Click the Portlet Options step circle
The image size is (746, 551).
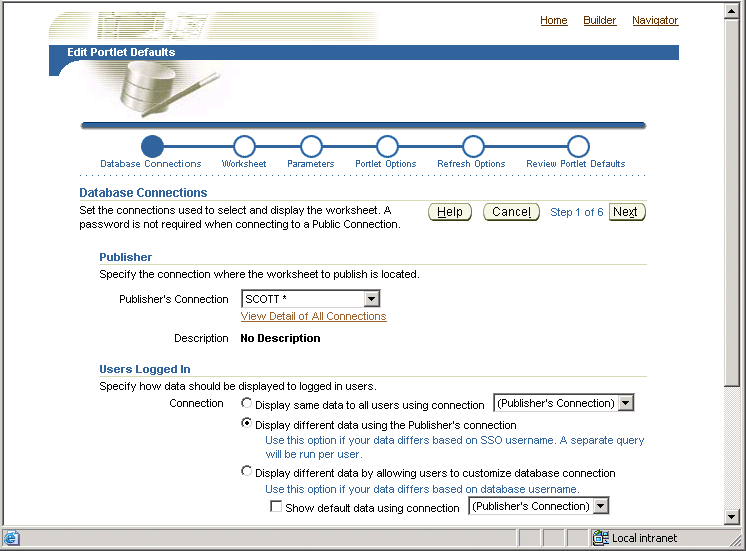point(387,146)
